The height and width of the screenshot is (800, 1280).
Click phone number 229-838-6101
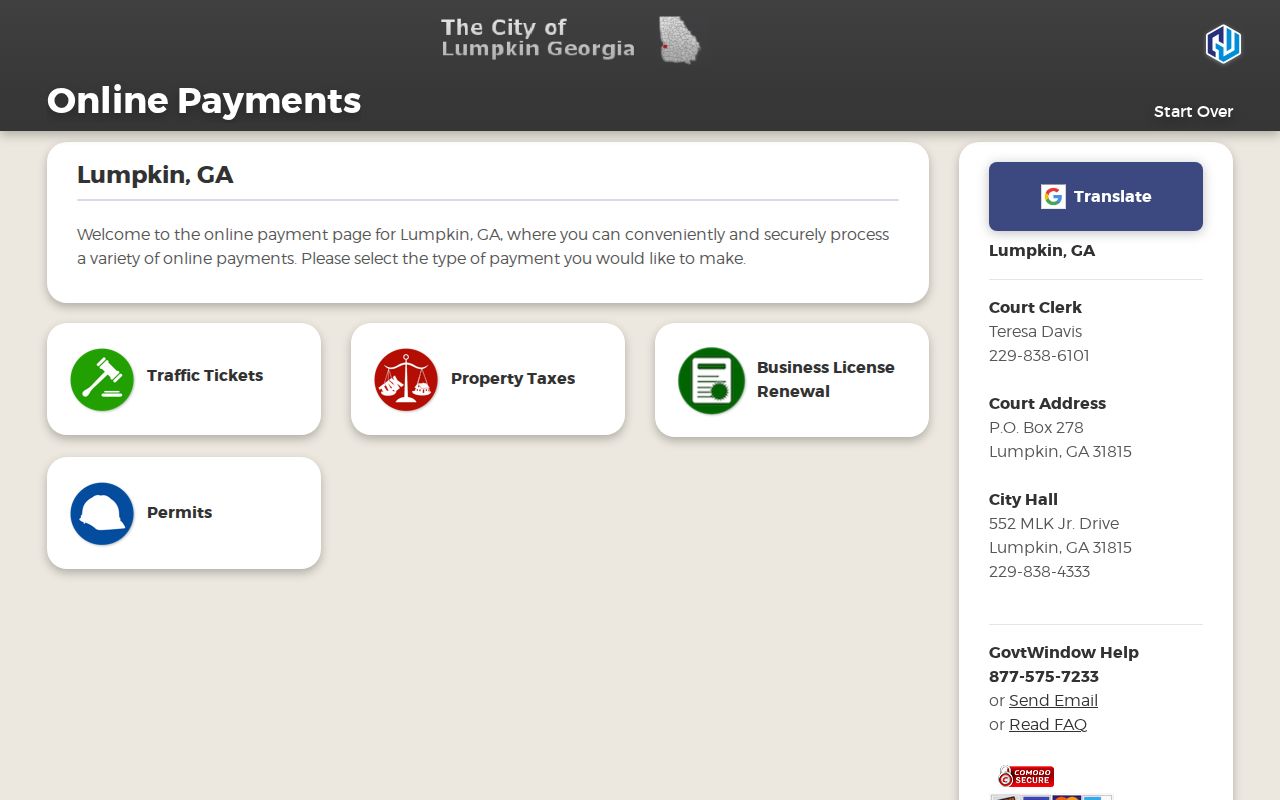[1039, 355]
